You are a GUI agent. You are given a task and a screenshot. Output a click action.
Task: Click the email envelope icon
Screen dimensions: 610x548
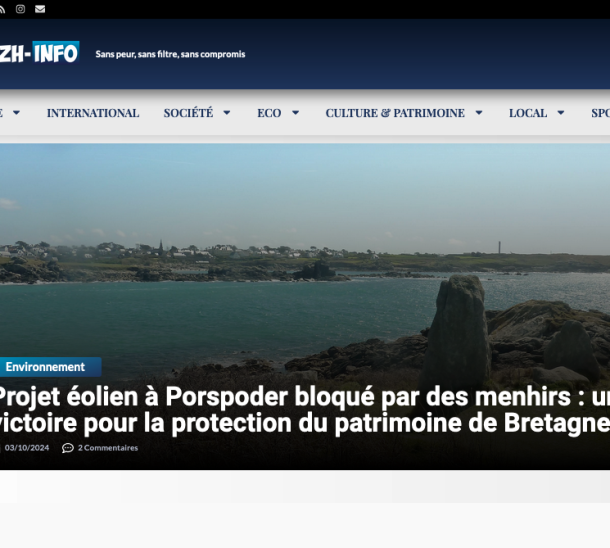click(x=40, y=9)
